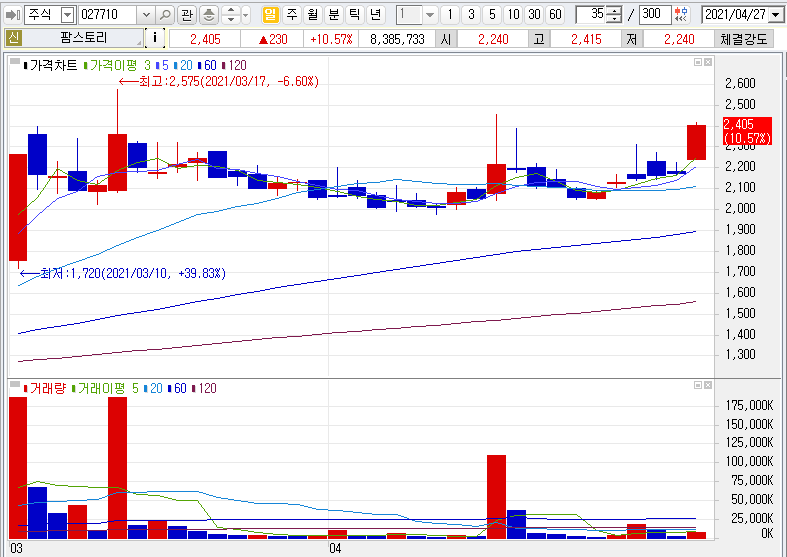
Task: Click the current price 2,405 in the quote bar
Action: pyautogui.click(x=205, y=39)
